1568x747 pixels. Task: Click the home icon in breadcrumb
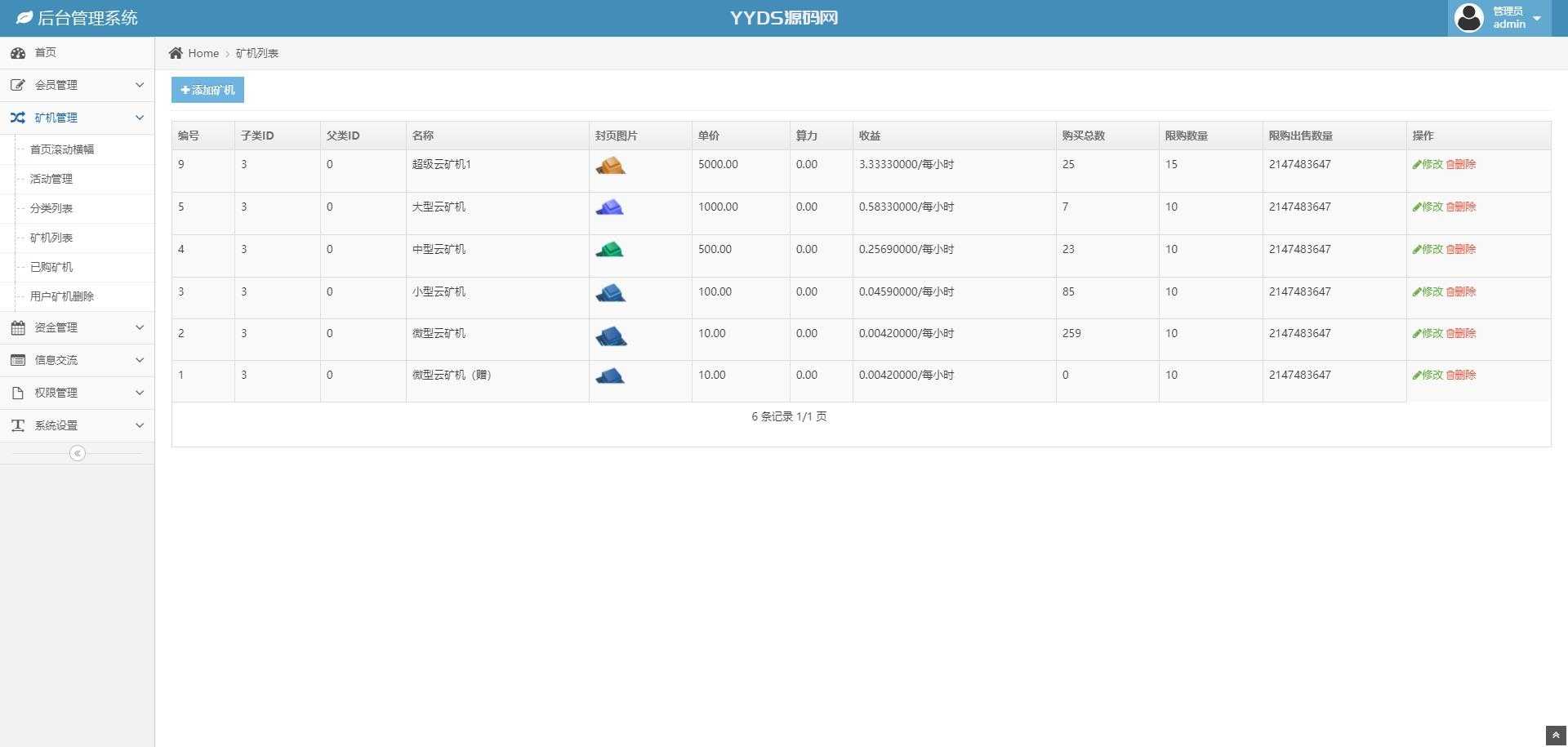click(176, 53)
